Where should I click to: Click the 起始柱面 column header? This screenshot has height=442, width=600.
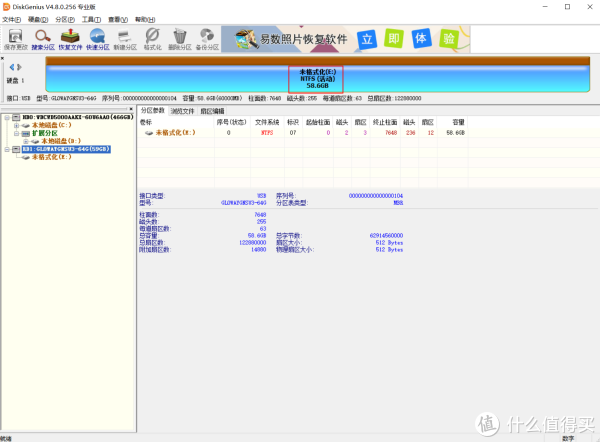318,122
